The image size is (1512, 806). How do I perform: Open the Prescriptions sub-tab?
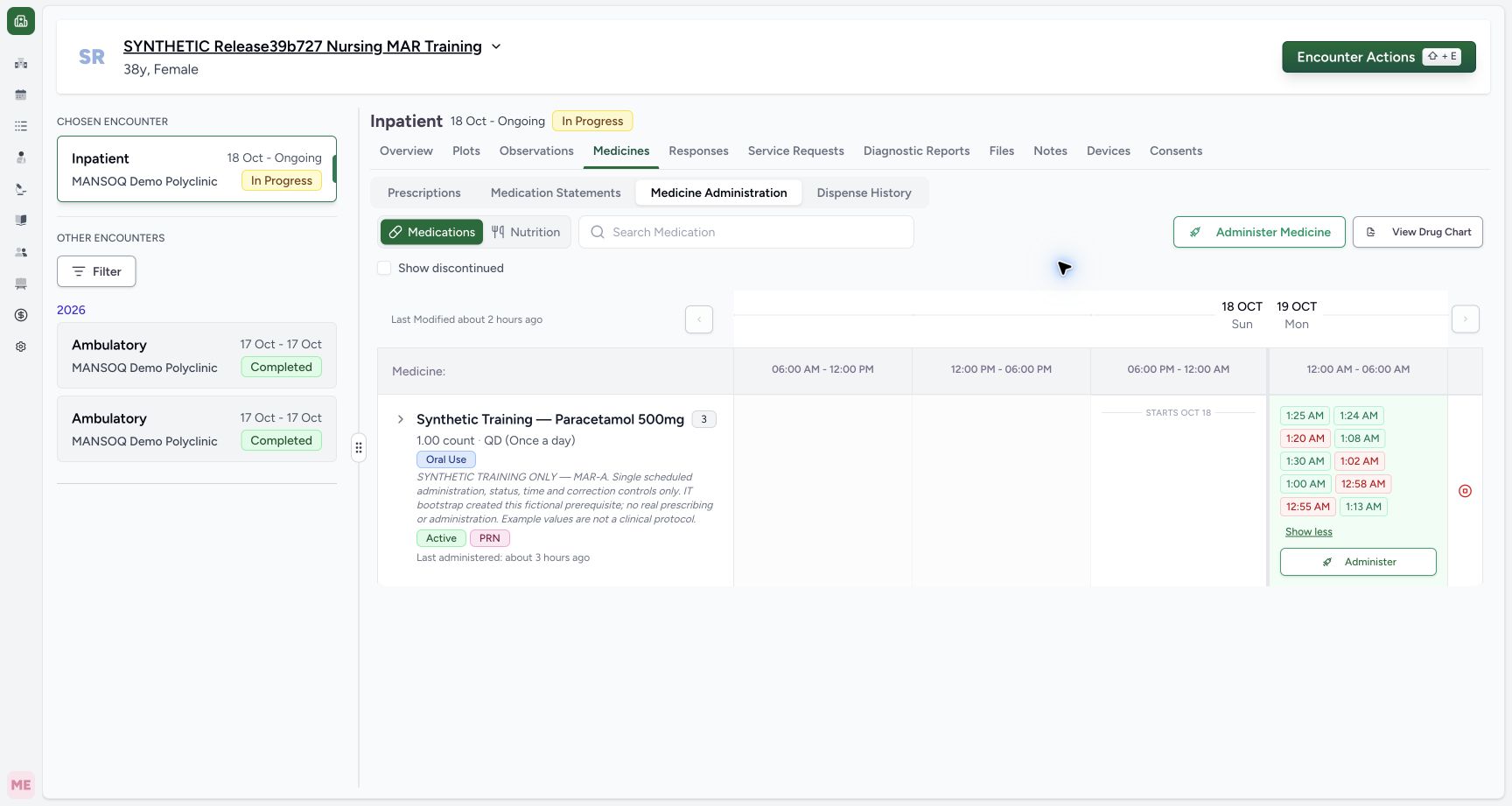coord(424,193)
